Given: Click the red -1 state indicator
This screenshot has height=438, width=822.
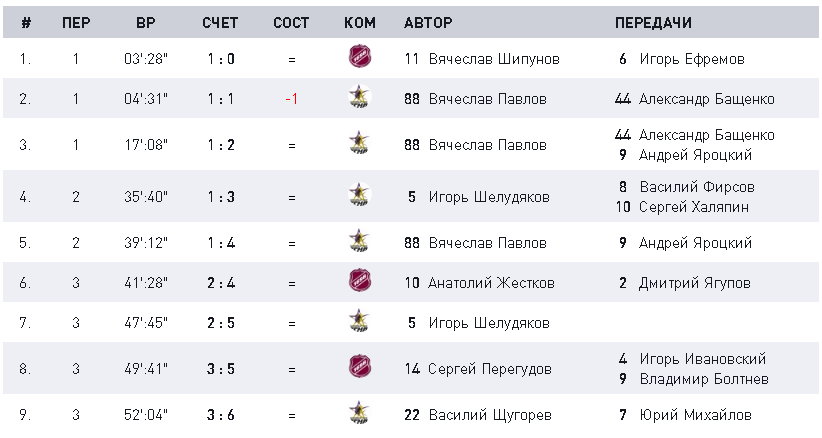Looking at the screenshot, I should (x=291, y=98).
